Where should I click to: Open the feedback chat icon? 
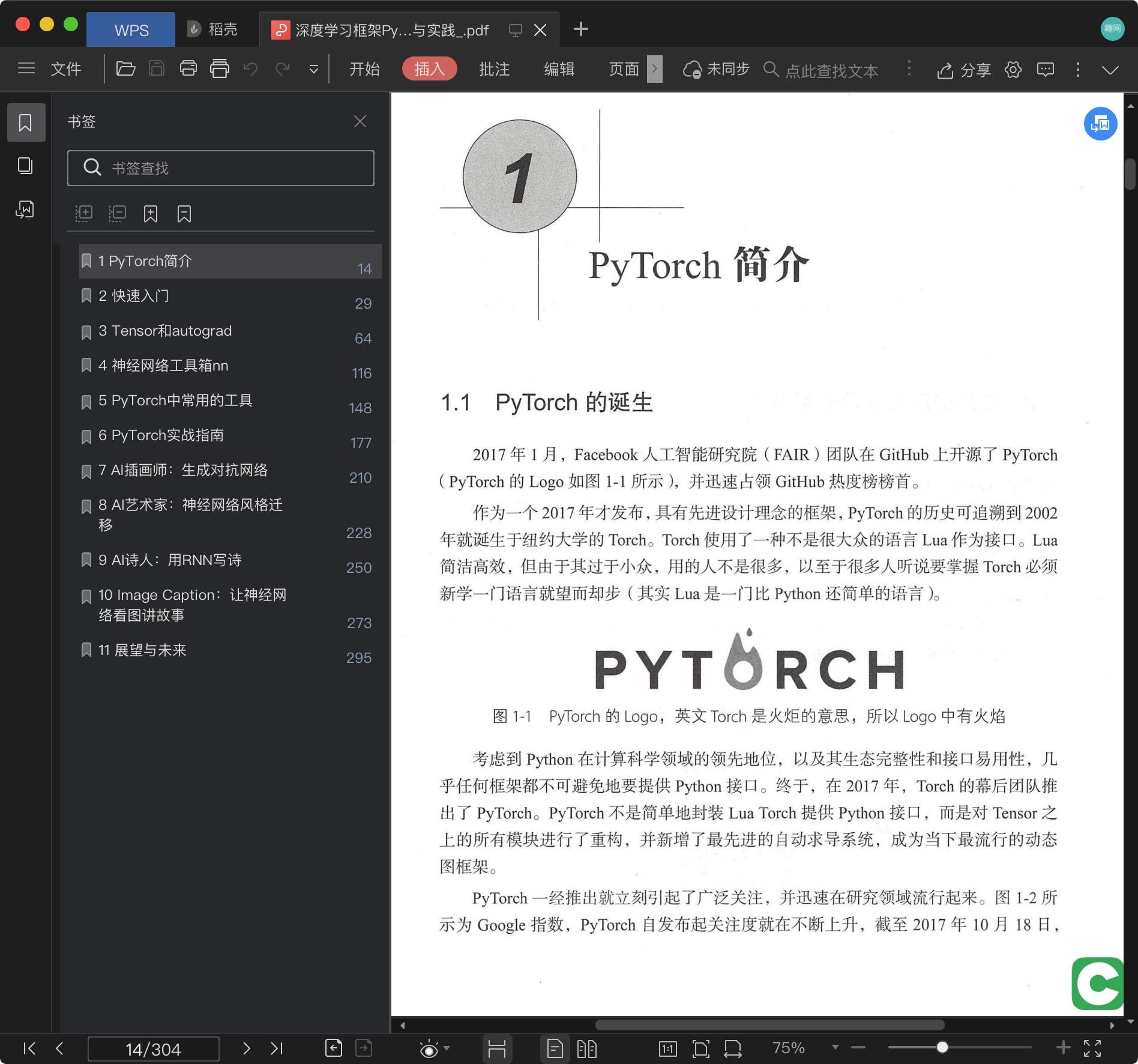pyautogui.click(x=1046, y=70)
